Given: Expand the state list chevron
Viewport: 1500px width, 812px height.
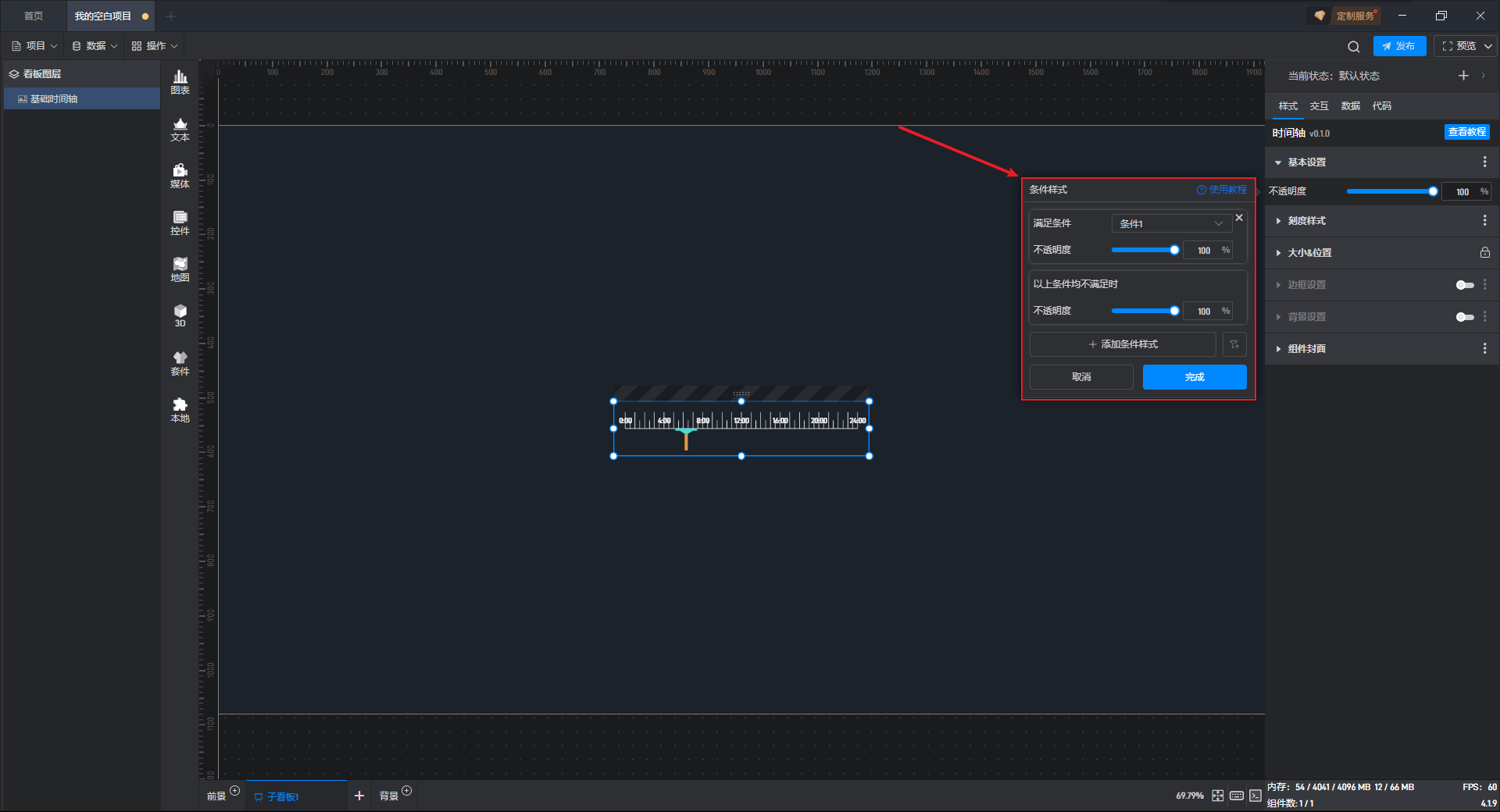Looking at the screenshot, I should coord(1483,76).
